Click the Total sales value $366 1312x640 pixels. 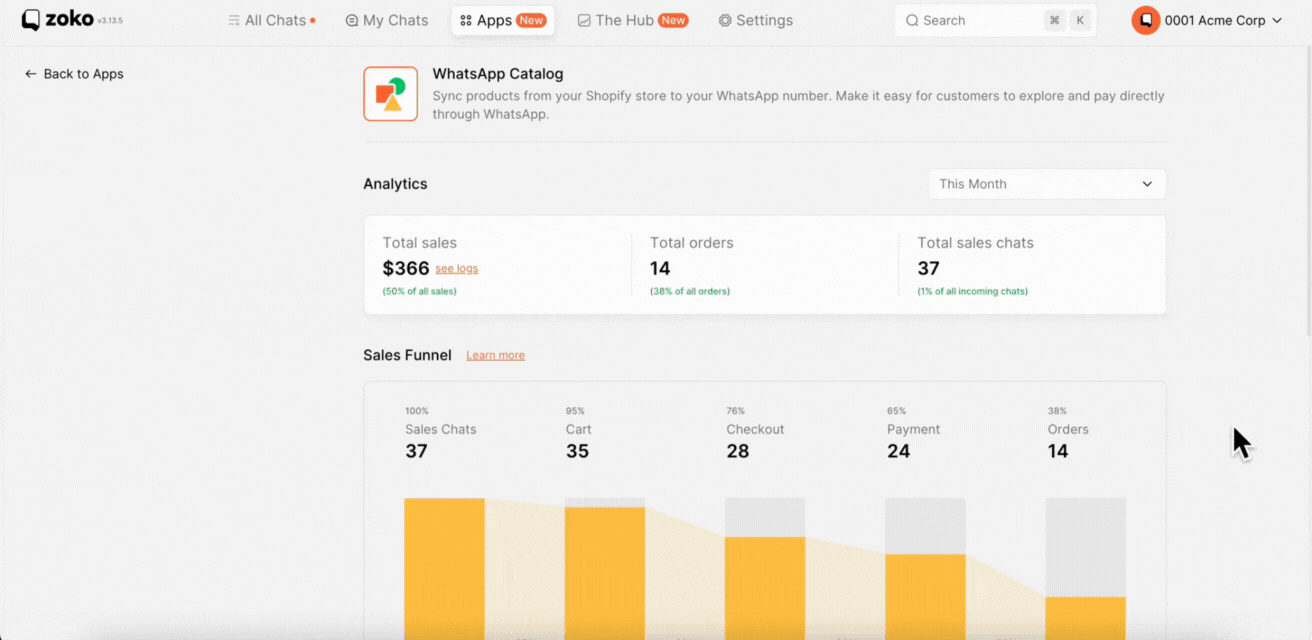click(406, 268)
